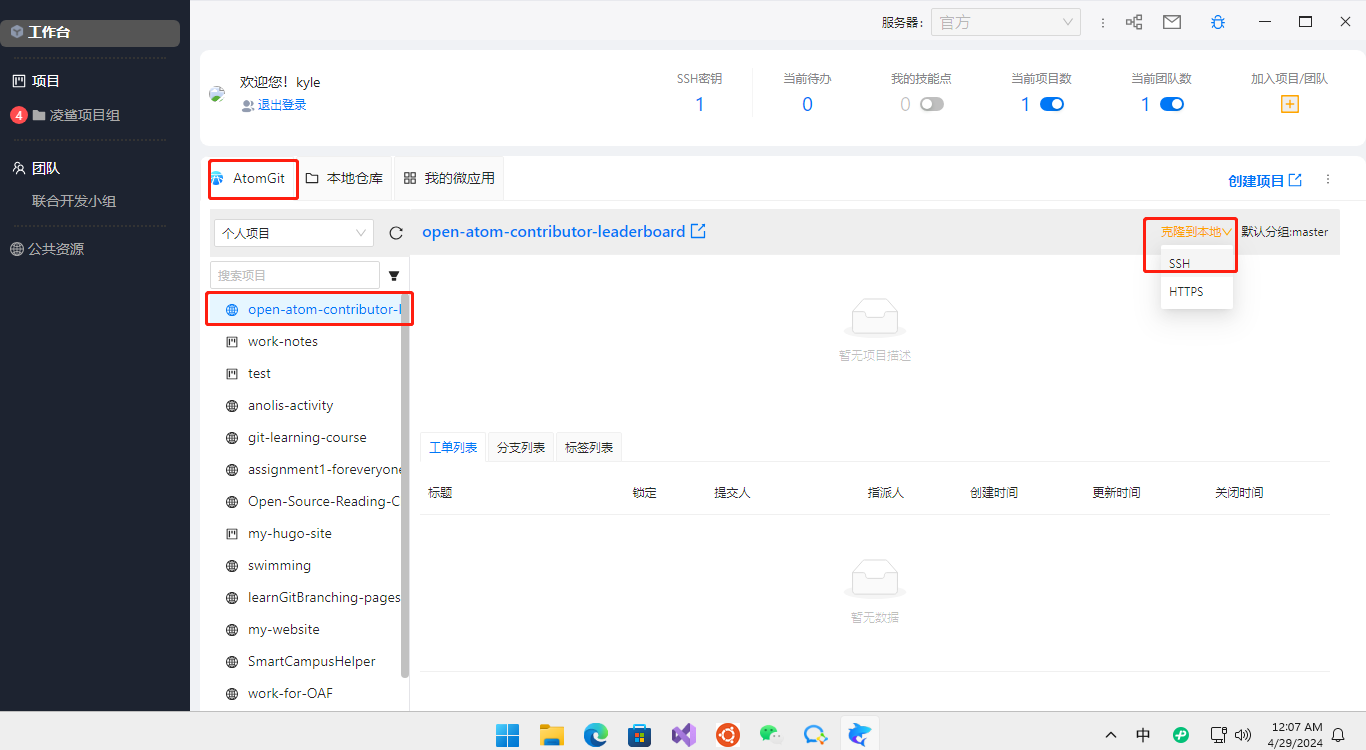The width and height of the screenshot is (1366, 750).
Task: Toggle the 当前项目数 switch
Action: (x=1052, y=104)
